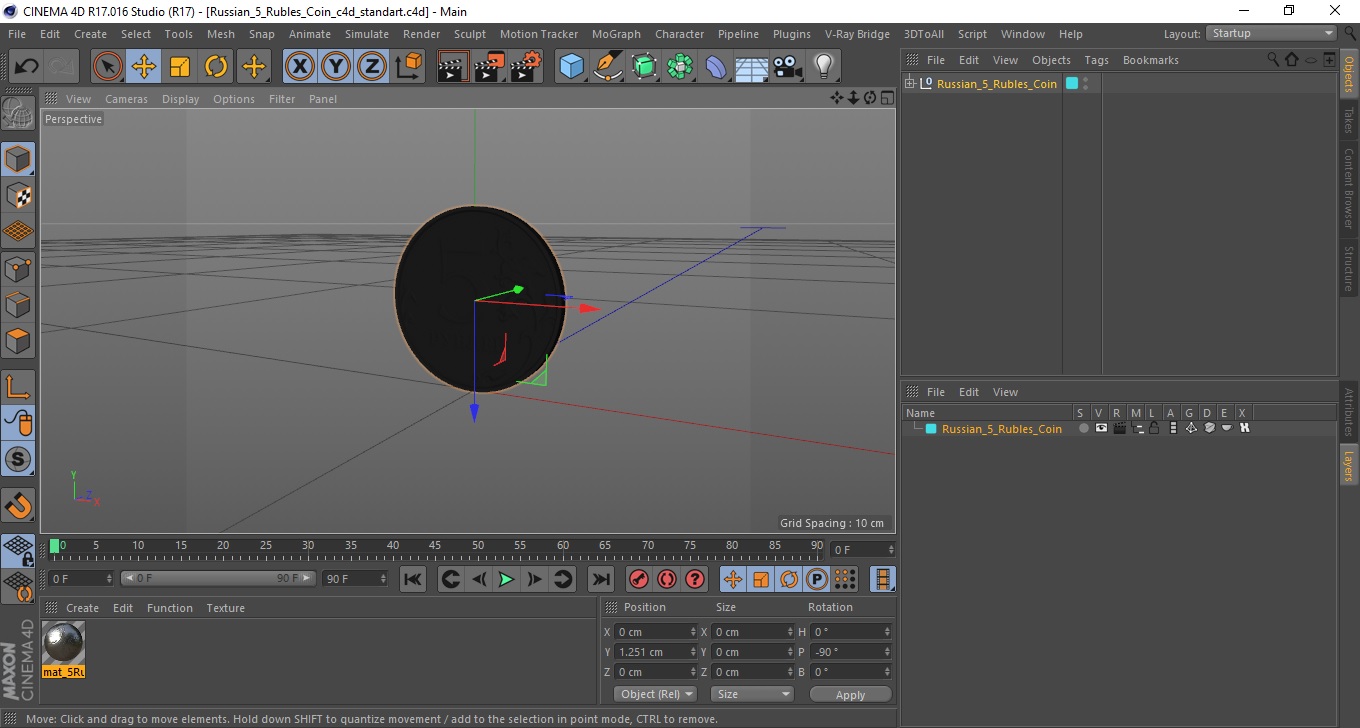Click the Position Y input field
This screenshot has width=1360, height=728.
656,652
